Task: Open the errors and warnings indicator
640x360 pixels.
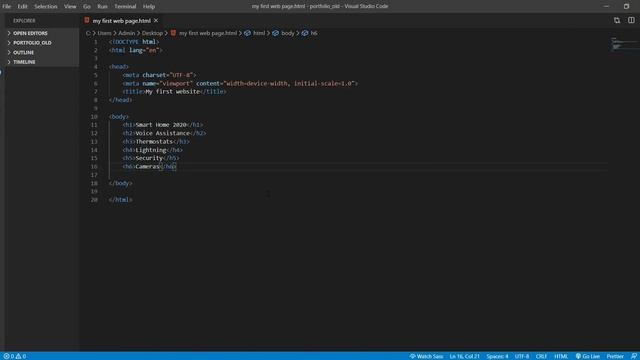Action: pyautogui.click(x=15, y=356)
